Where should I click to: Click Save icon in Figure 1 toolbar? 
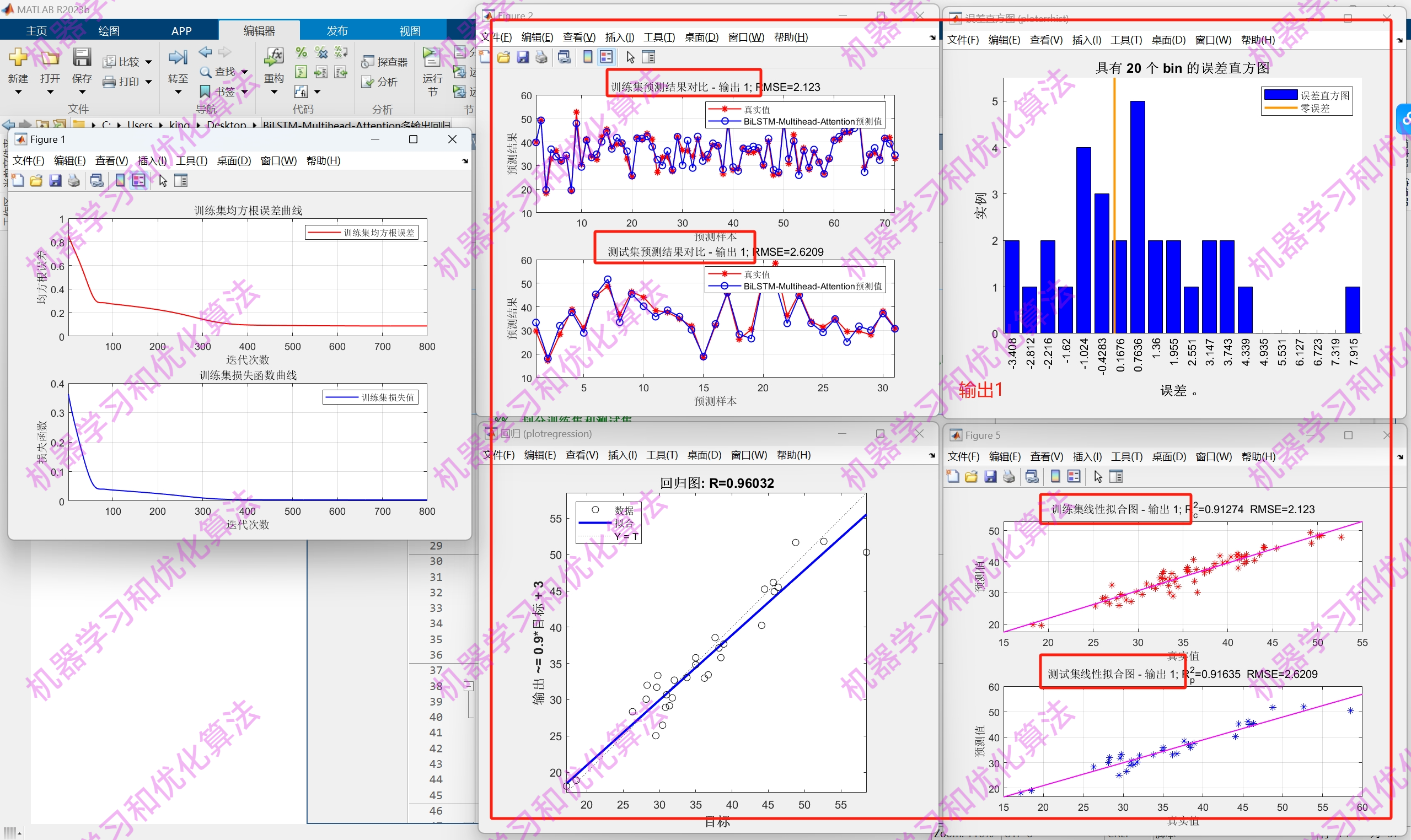(x=55, y=181)
